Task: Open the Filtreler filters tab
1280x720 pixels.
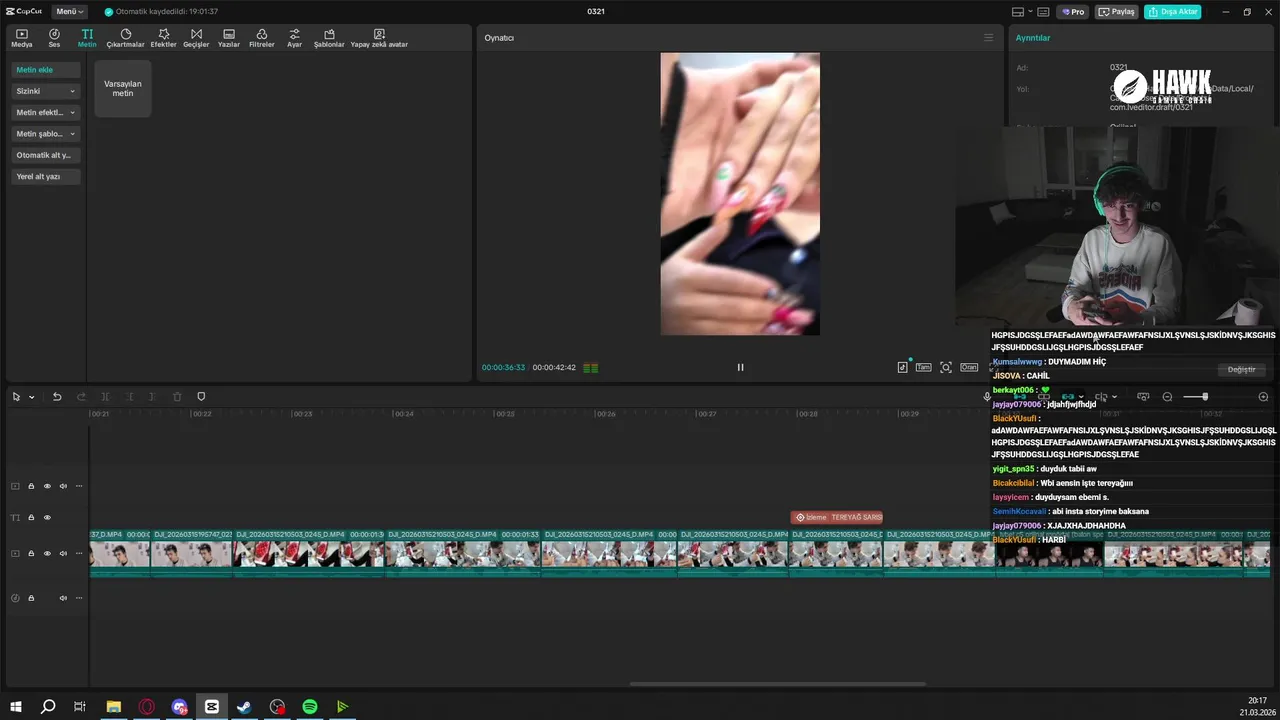Action: (x=261, y=38)
